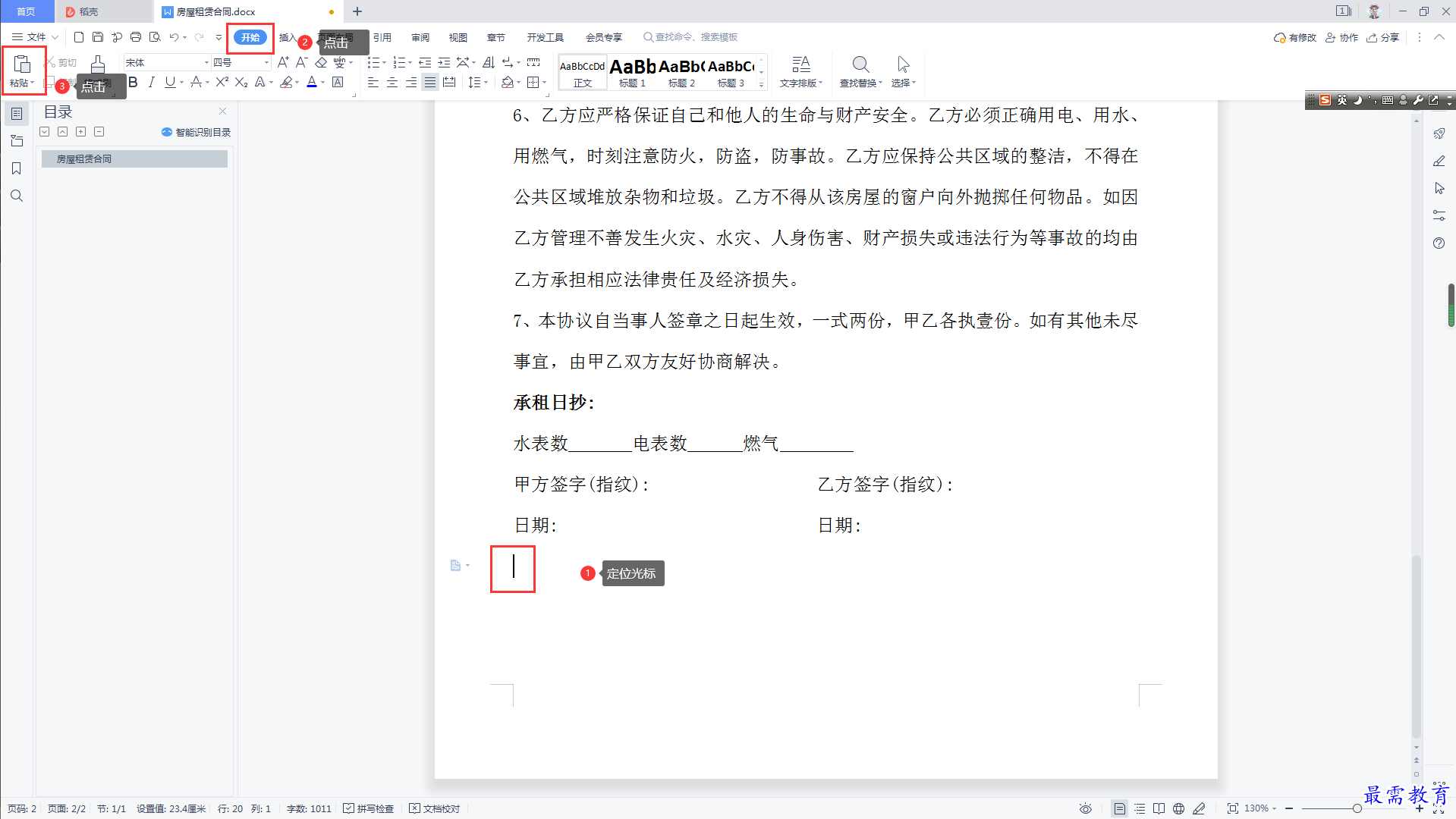Toggle eye protection mode icon in status bar
This screenshot has width=1456, height=819.
(x=1086, y=808)
